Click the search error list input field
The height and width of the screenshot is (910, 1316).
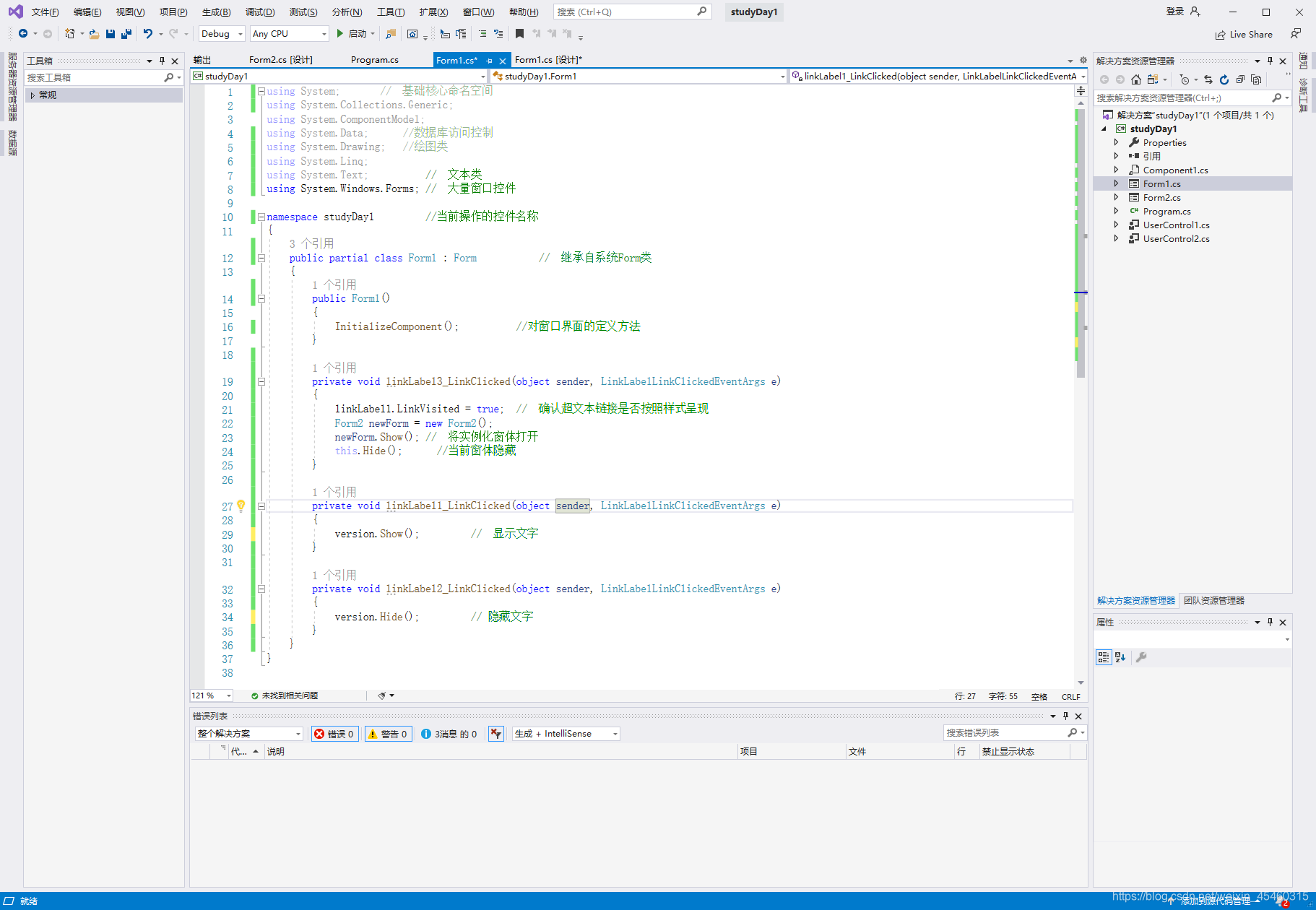(x=1015, y=733)
